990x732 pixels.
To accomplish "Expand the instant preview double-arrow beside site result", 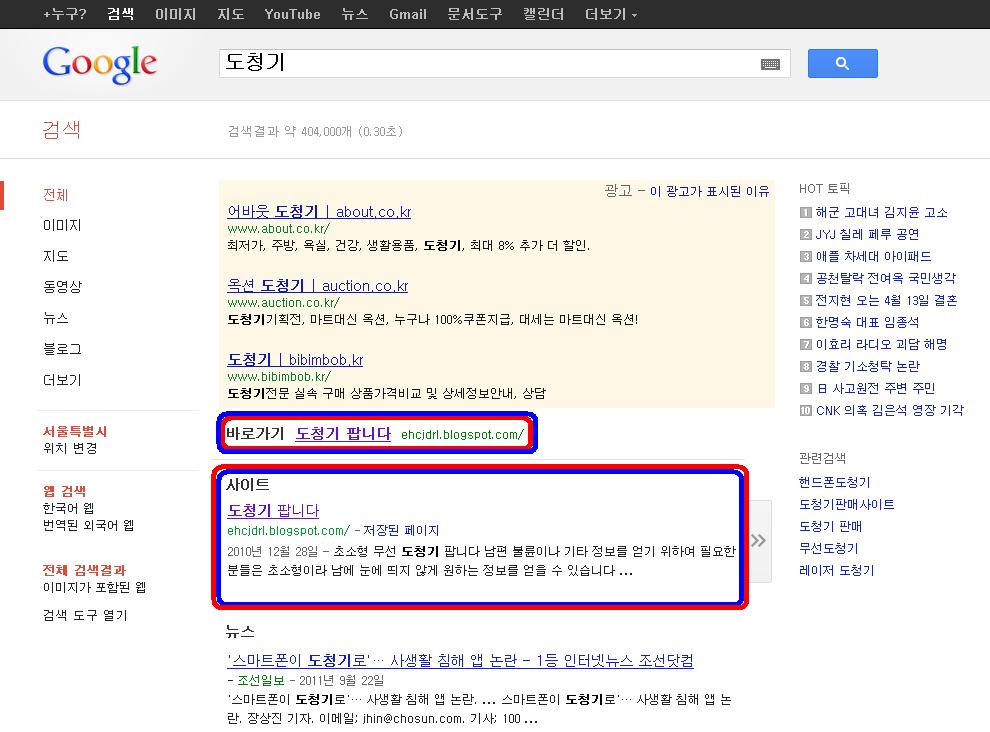I will (759, 541).
